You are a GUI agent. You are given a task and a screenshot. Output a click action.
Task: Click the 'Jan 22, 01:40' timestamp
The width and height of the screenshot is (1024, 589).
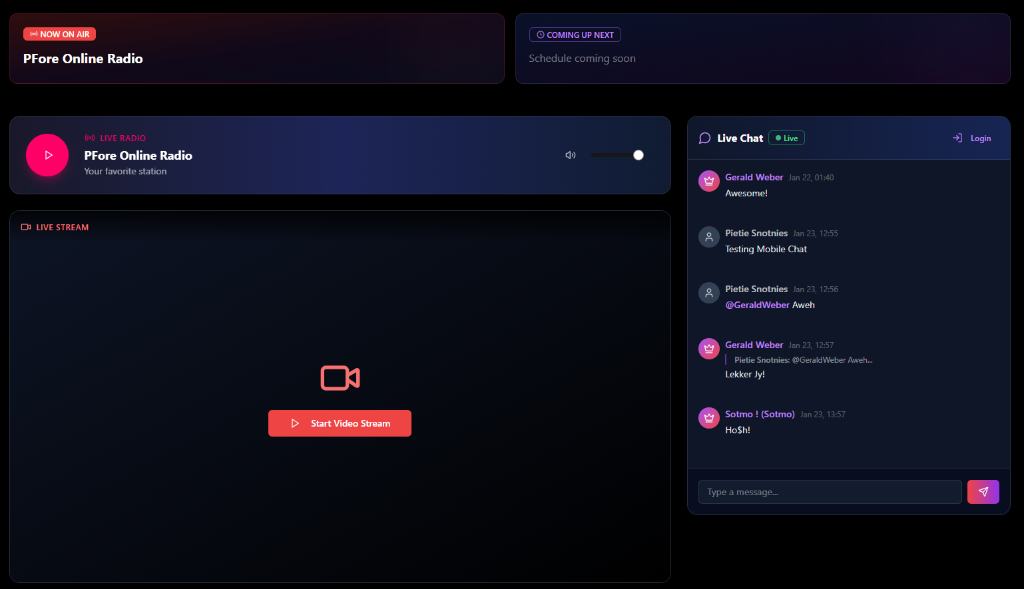811,178
